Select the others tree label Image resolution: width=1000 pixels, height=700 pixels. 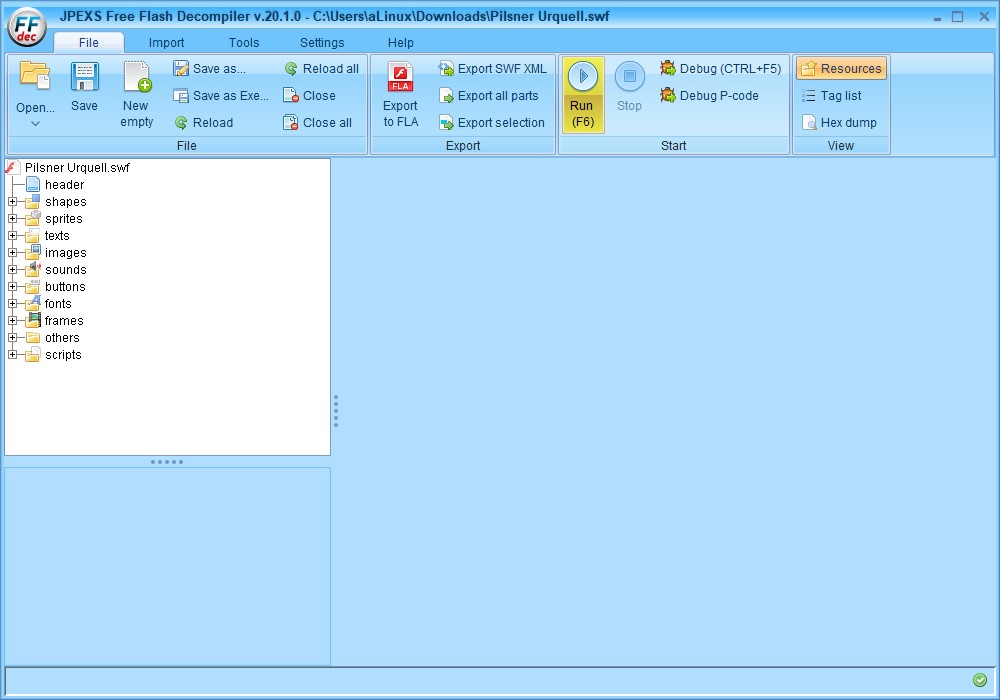(x=62, y=338)
